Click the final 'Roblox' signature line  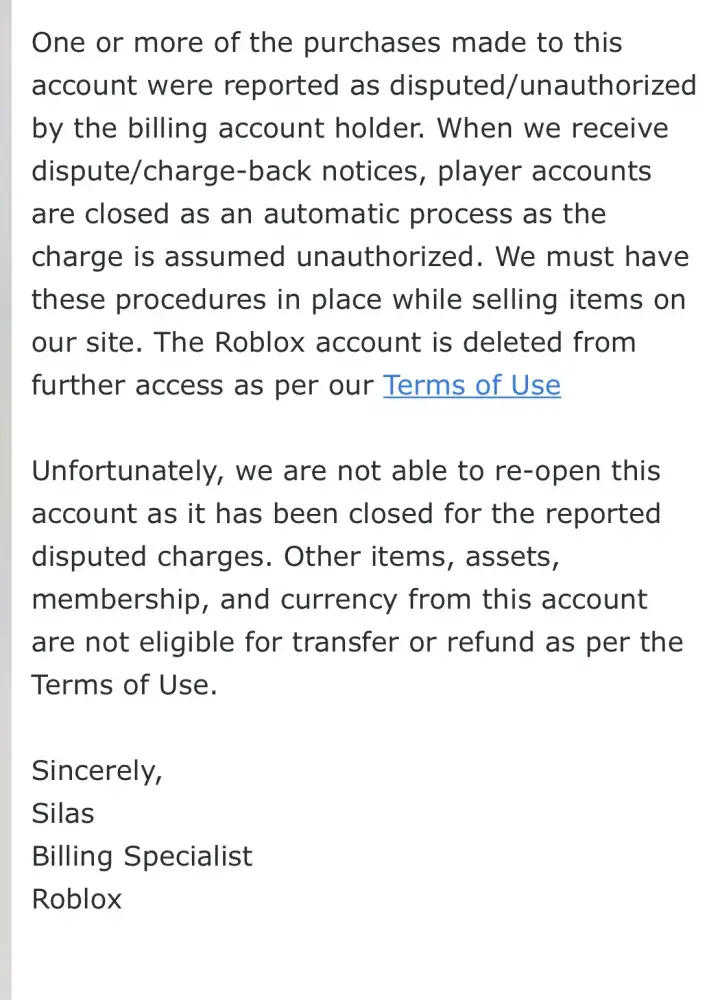76,899
